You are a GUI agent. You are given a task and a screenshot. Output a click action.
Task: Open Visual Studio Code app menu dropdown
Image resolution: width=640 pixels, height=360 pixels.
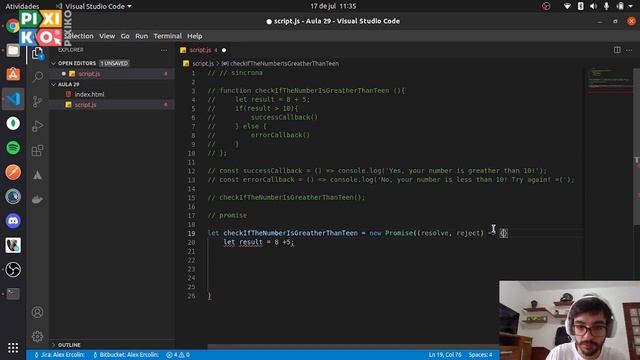pyautogui.click(x=98, y=6)
